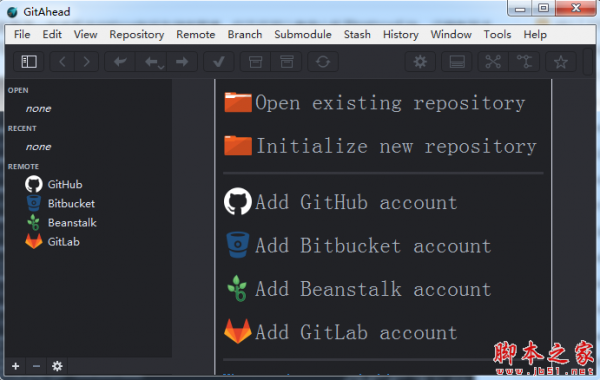The width and height of the screenshot is (600, 380).
Task: Click the large GitLab fox logo
Action: (x=238, y=331)
